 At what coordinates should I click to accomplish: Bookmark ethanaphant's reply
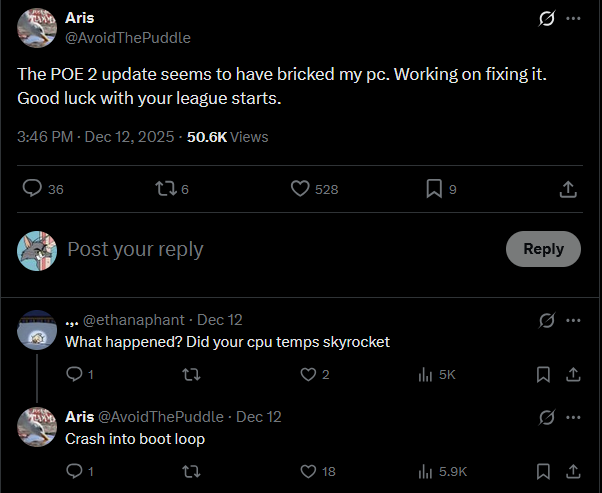(542, 374)
